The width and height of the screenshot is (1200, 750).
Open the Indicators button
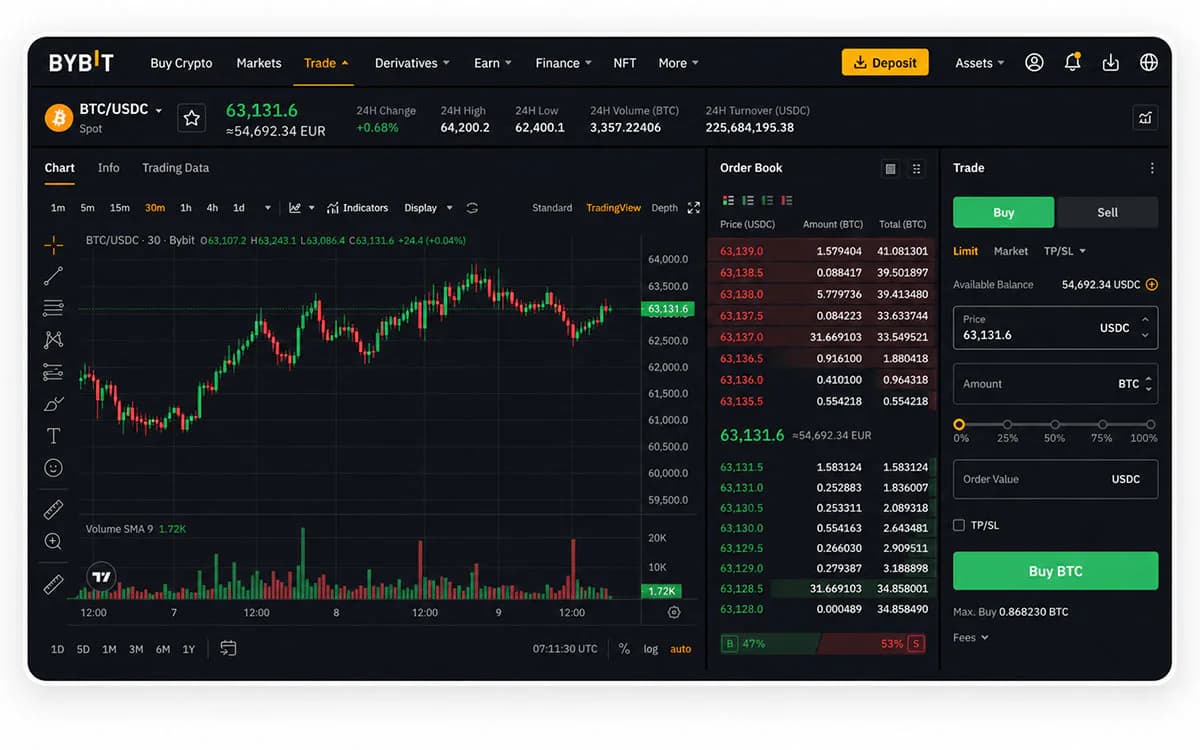(358, 208)
